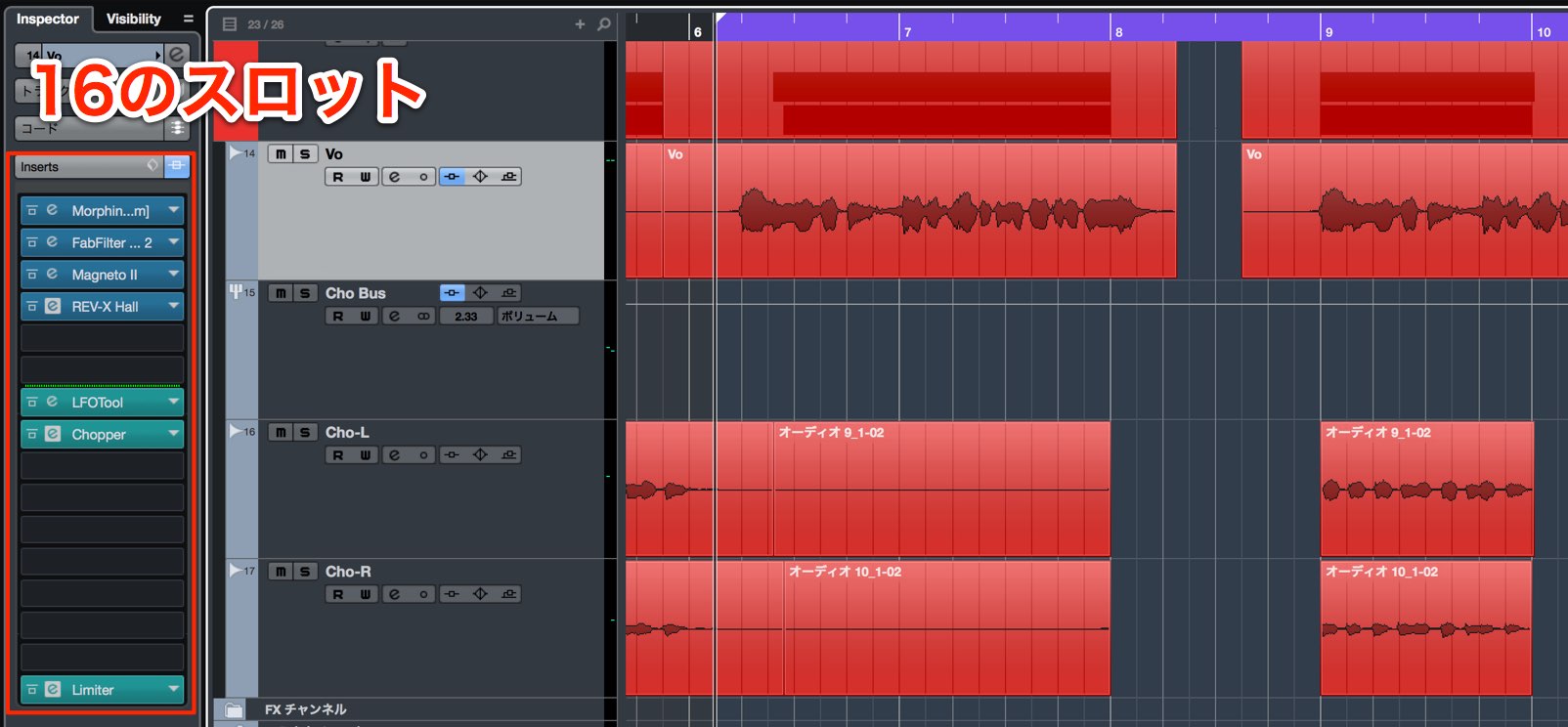Edit channel settings on the Vo track
The width and height of the screenshot is (1568, 727).
click(x=394, y=177)
